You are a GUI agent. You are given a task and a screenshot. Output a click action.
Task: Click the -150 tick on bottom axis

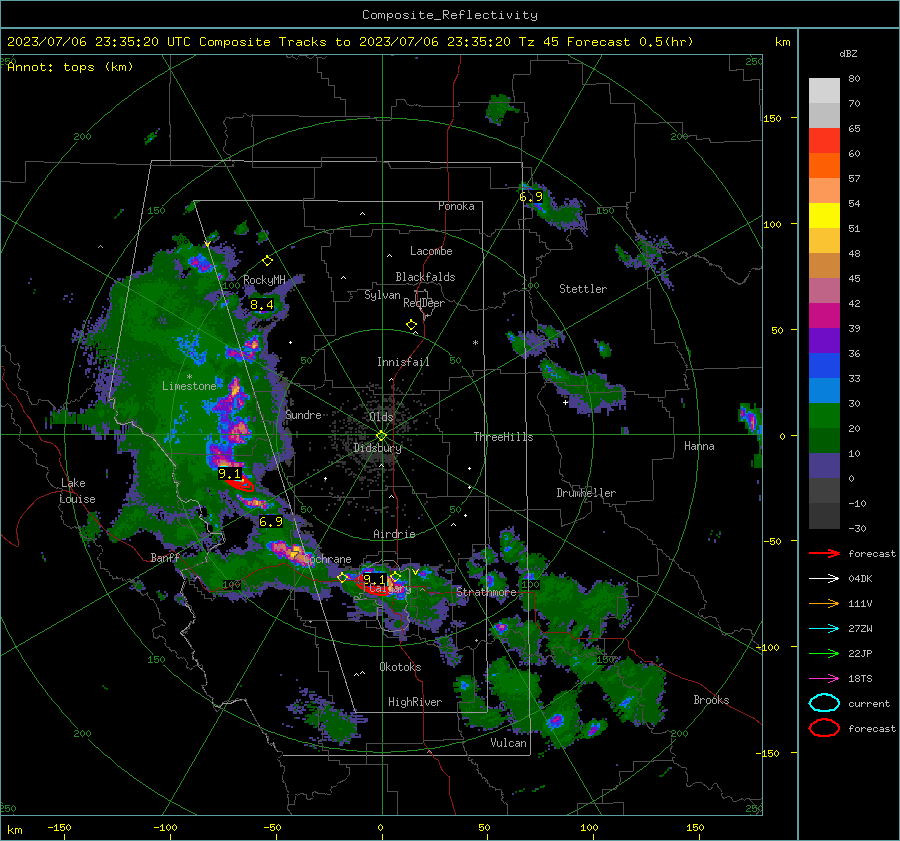[x=59, y=827]
